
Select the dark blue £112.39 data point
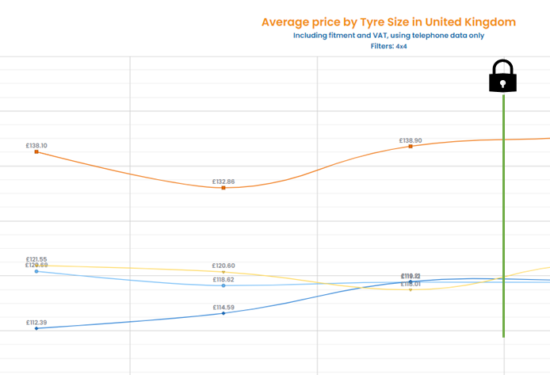pos(36,328)
